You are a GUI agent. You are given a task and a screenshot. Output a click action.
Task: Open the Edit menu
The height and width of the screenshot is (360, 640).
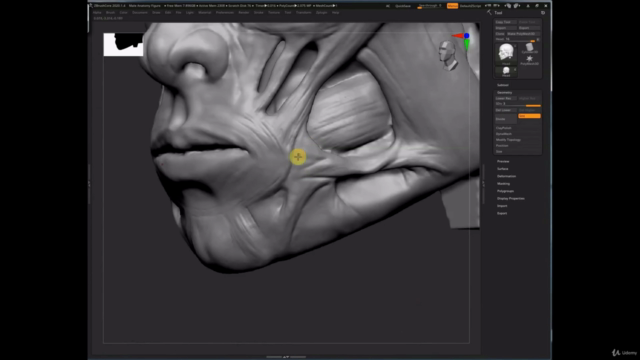(x=168, y=13)
